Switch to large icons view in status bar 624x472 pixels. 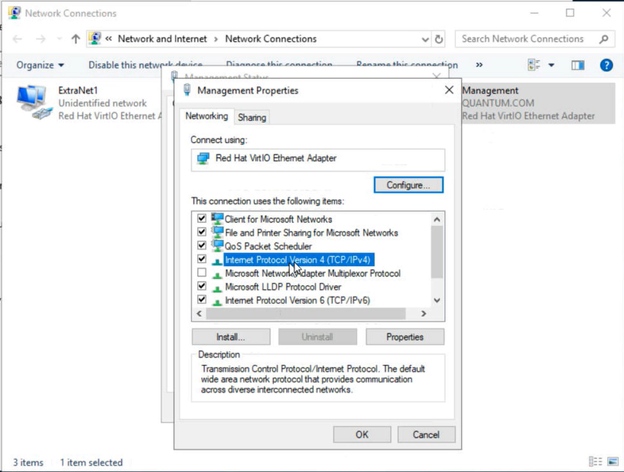pos(612,462)
